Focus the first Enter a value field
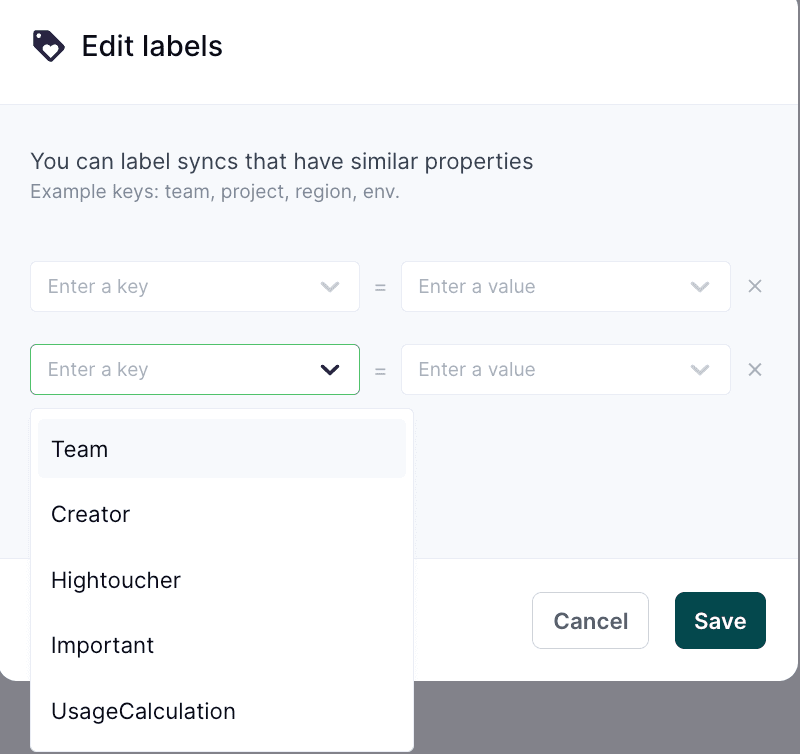 (566, 287)
